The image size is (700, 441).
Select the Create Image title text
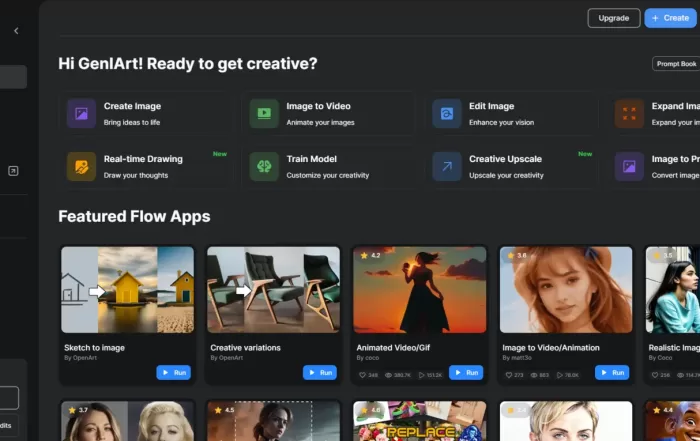pos(132,106)
